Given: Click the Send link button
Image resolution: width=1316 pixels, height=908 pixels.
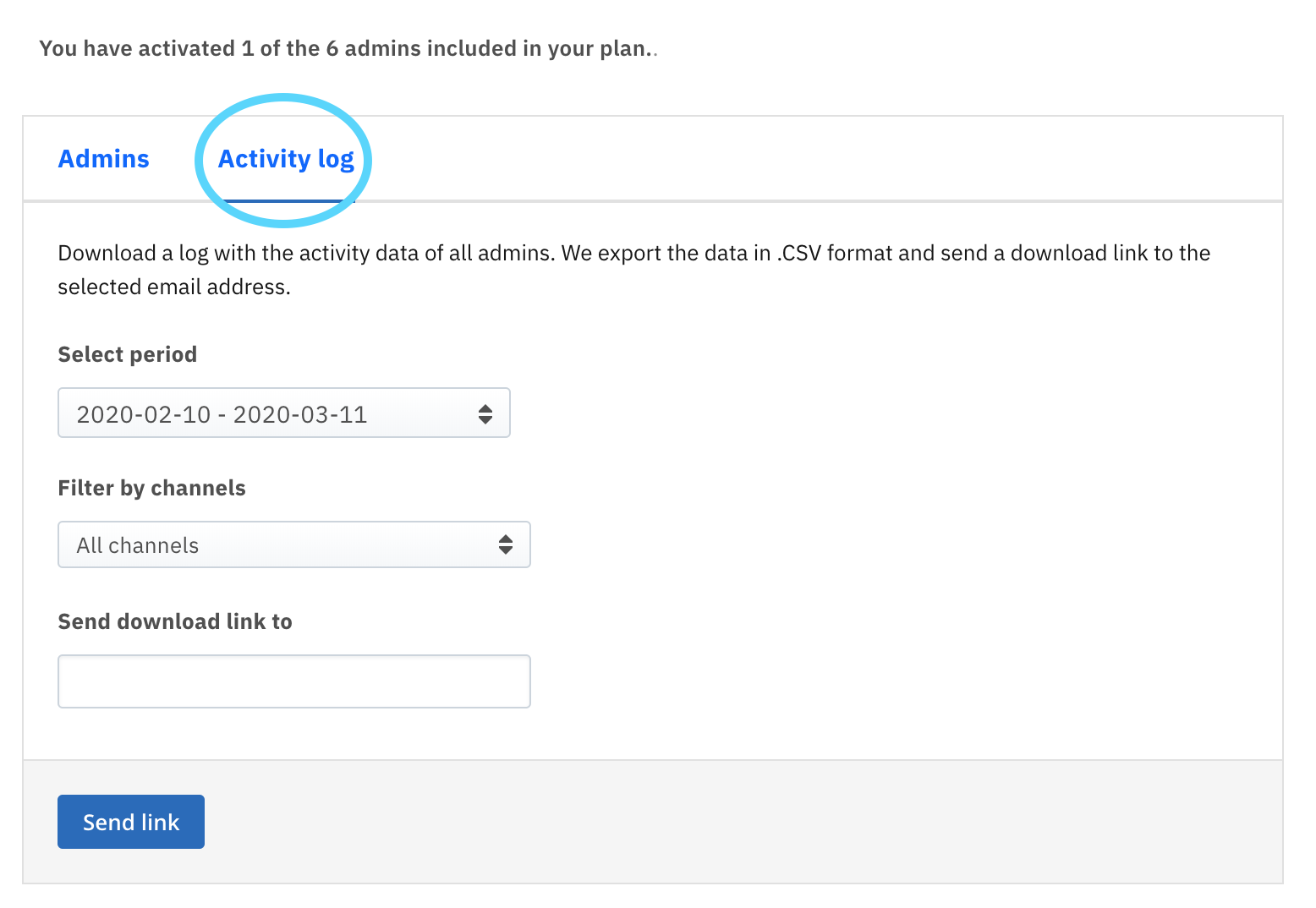Looking at the screenshot, I should [x=131, y=822].
